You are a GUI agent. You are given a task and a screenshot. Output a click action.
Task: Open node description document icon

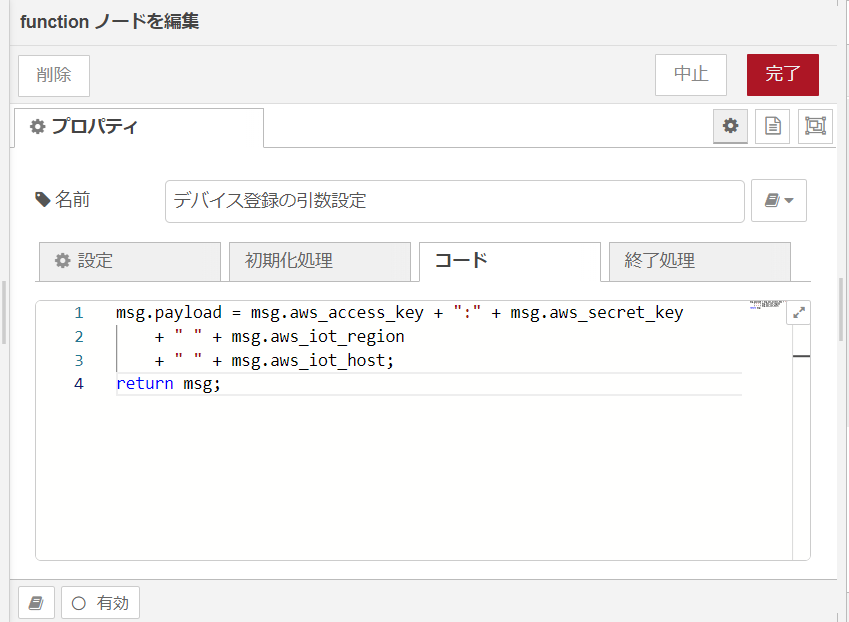(x=773, y=126)
